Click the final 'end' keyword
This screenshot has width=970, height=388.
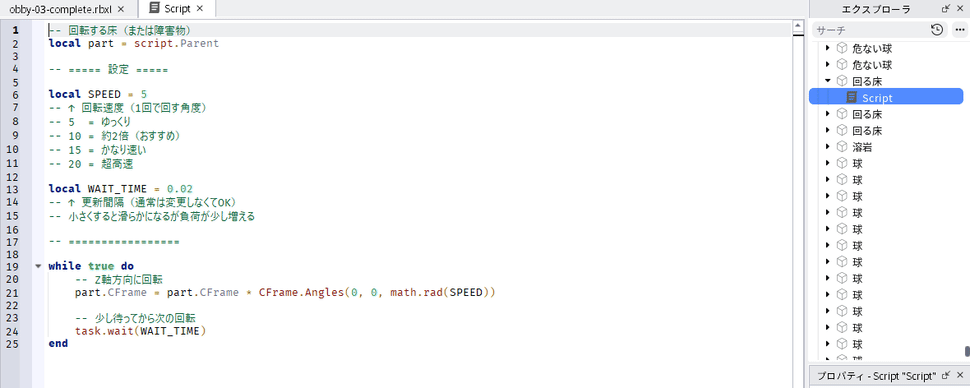pyautogui.click(x=58, y=343)
